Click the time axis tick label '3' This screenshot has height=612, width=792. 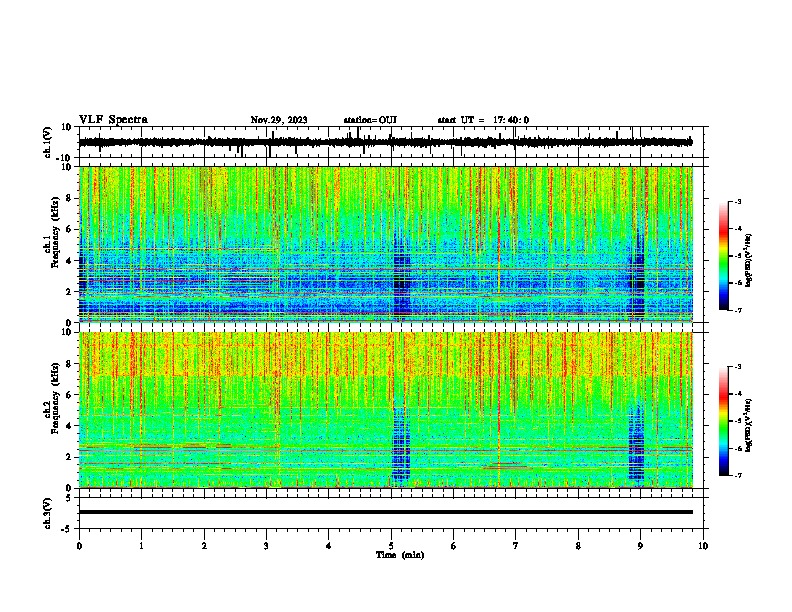266,546
